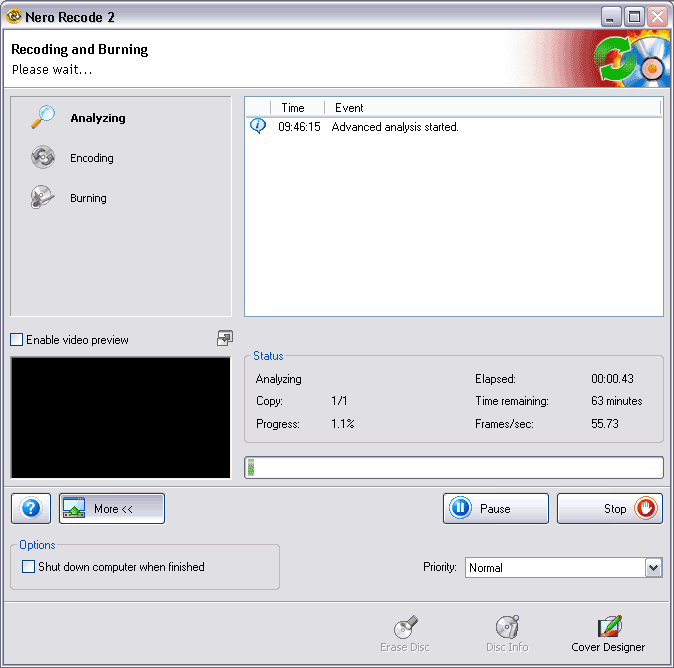Stop the recoding process

(x=610, y=509)
